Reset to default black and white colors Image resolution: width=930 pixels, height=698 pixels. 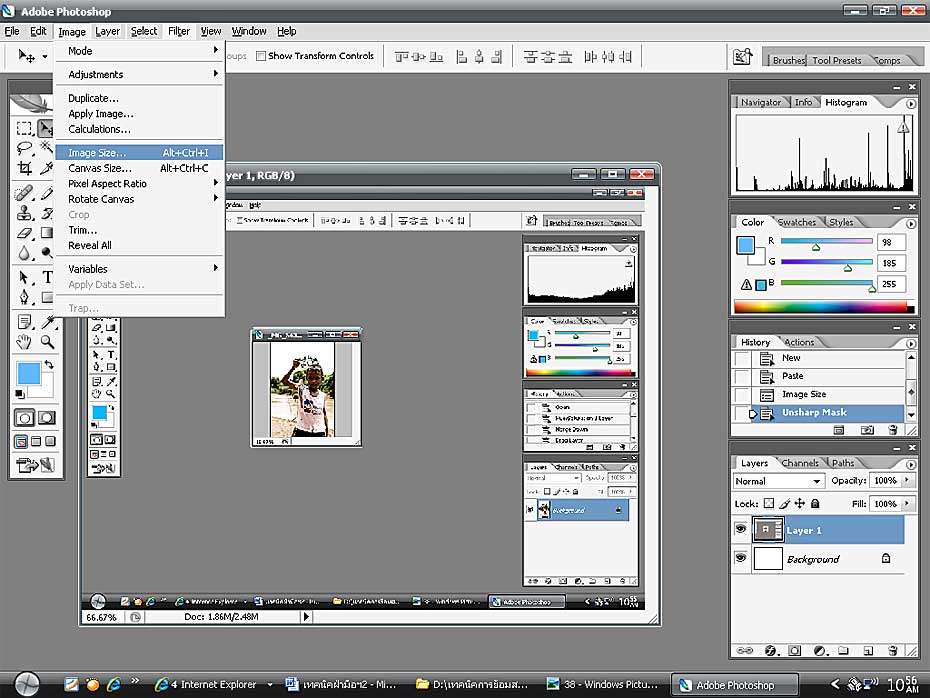point(20,394)
